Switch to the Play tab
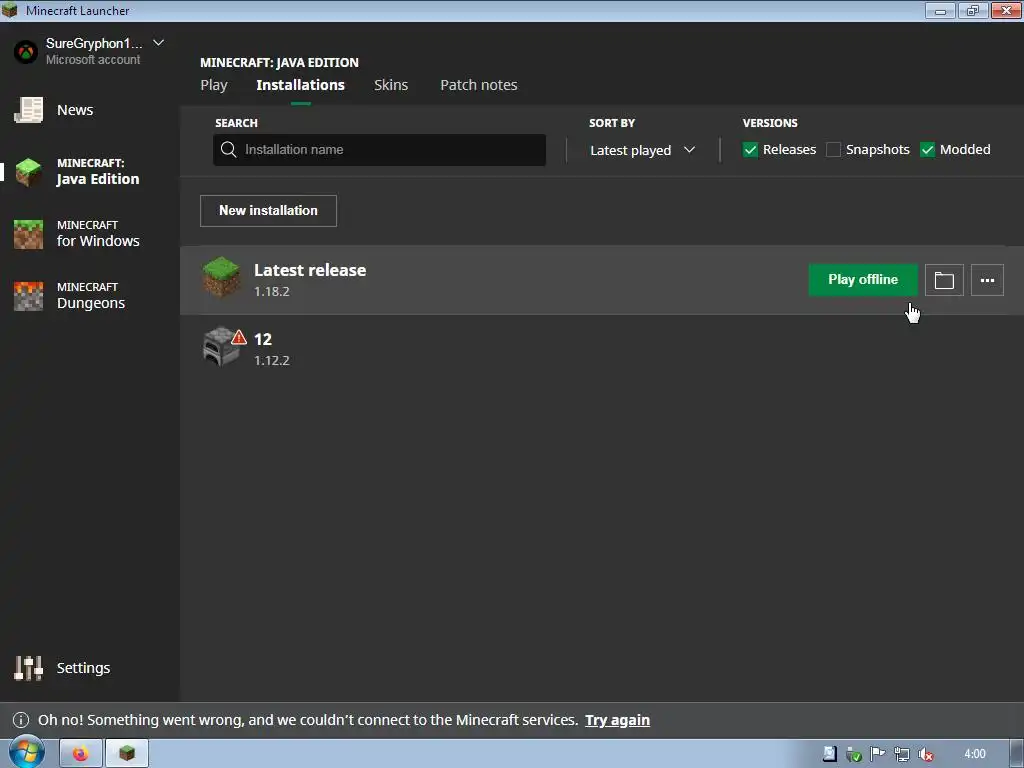This screenshot has width=1024, height=768. (x=214, y=85)
